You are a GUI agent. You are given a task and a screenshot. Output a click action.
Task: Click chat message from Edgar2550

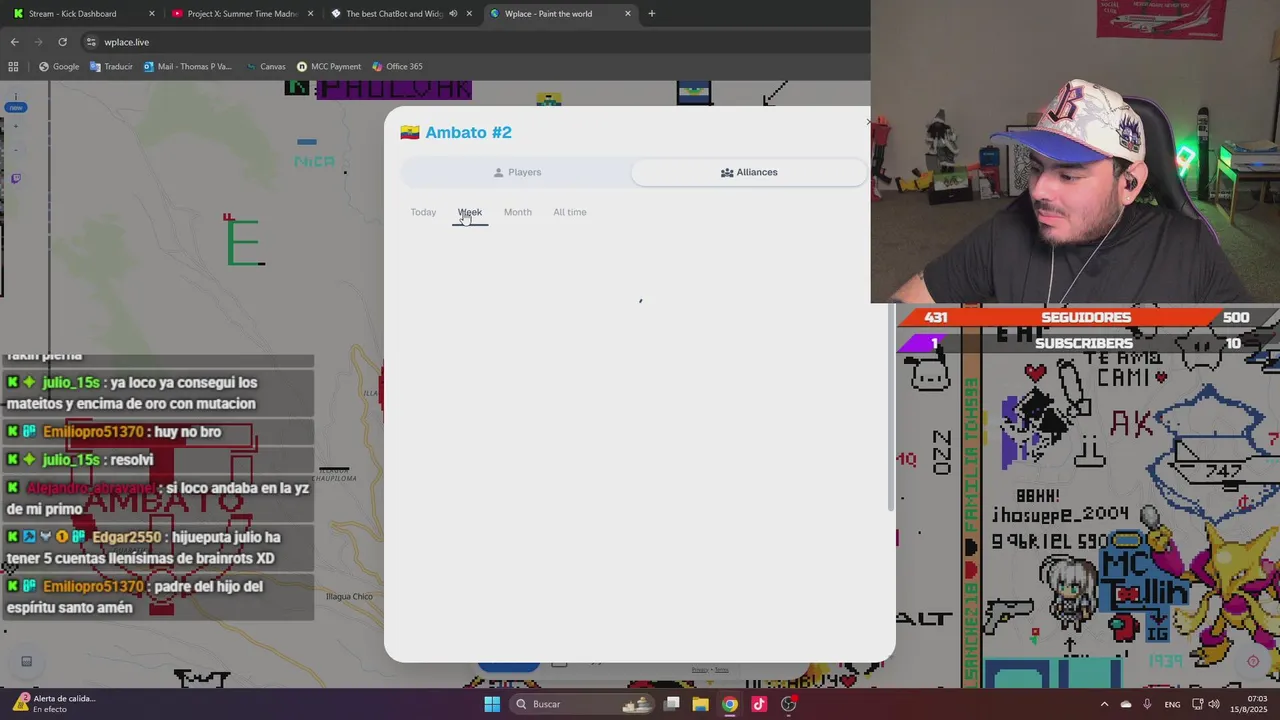click(x=159, y=548)
